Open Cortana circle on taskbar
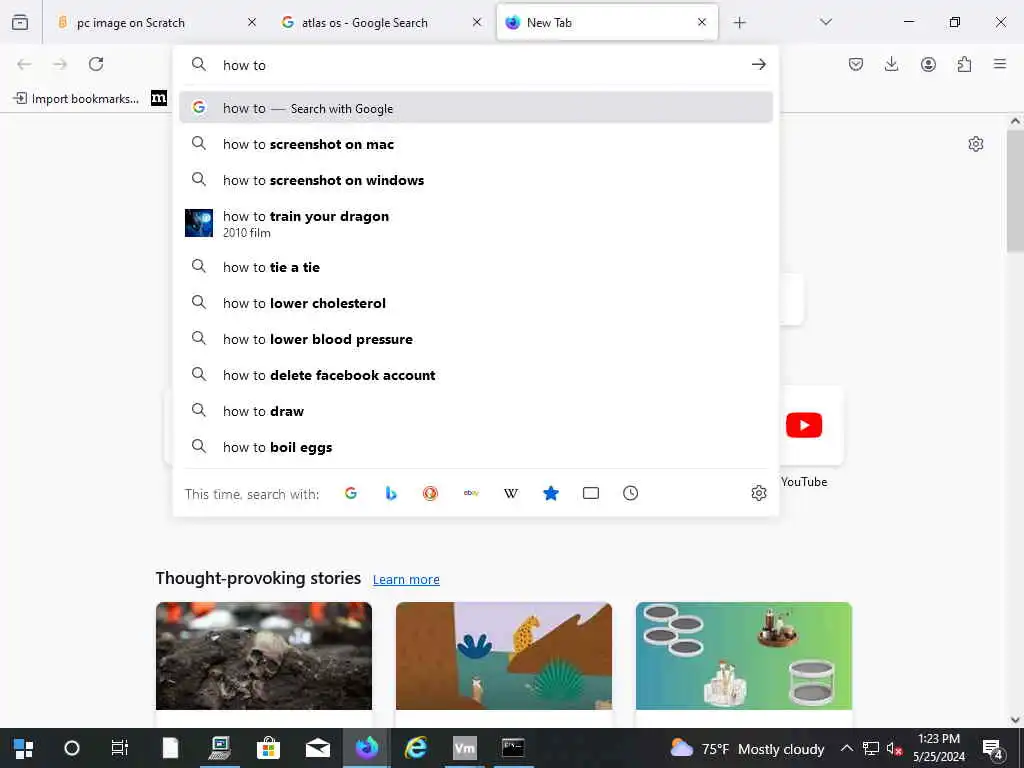 pos(72,748)
